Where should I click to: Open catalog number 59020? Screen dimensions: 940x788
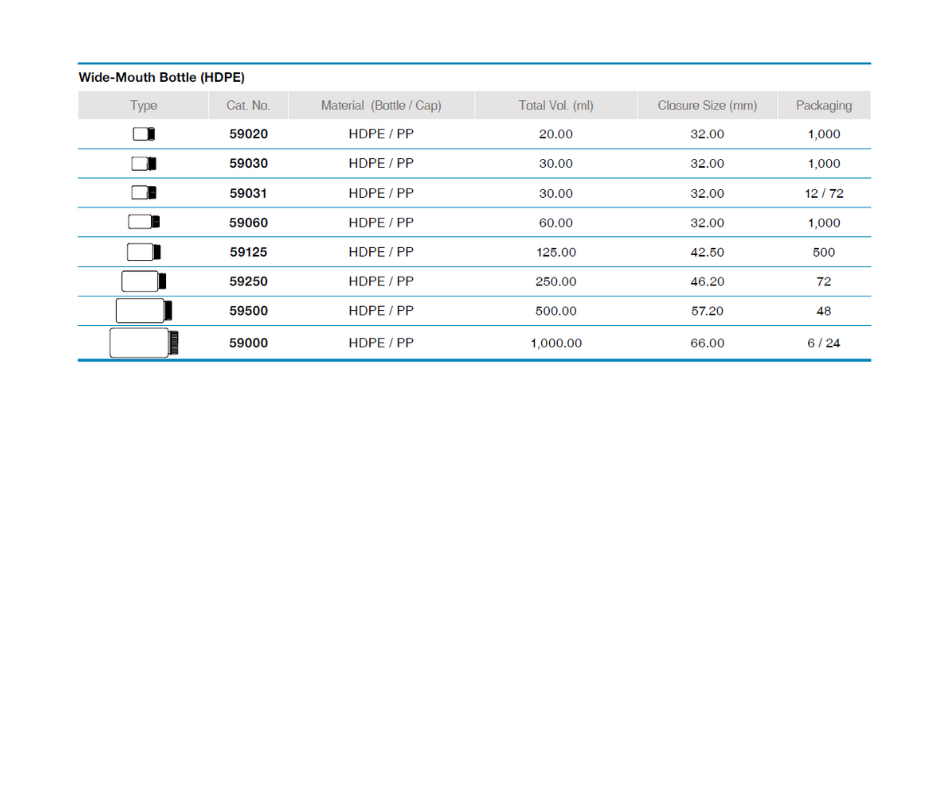pyautogui.click(x=248, y=134)
